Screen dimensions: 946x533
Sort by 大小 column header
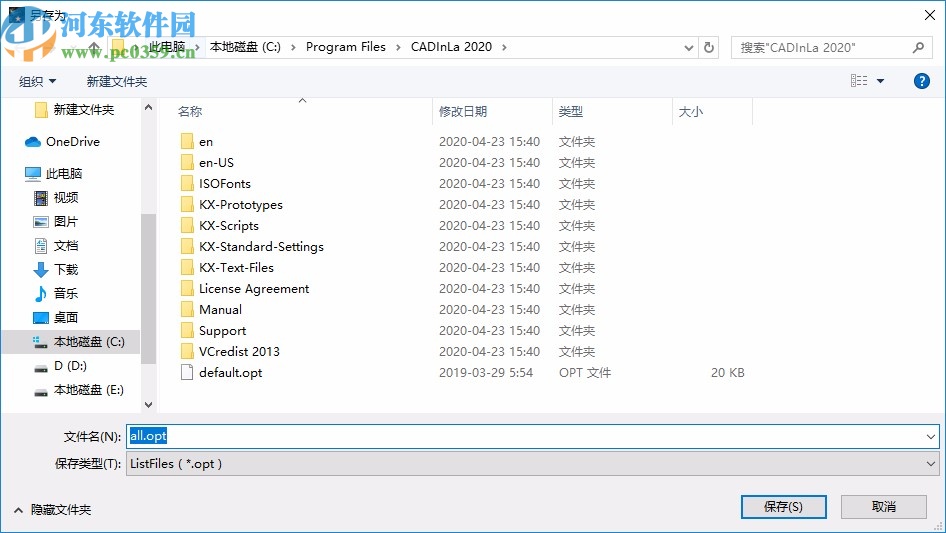(691, 112)
